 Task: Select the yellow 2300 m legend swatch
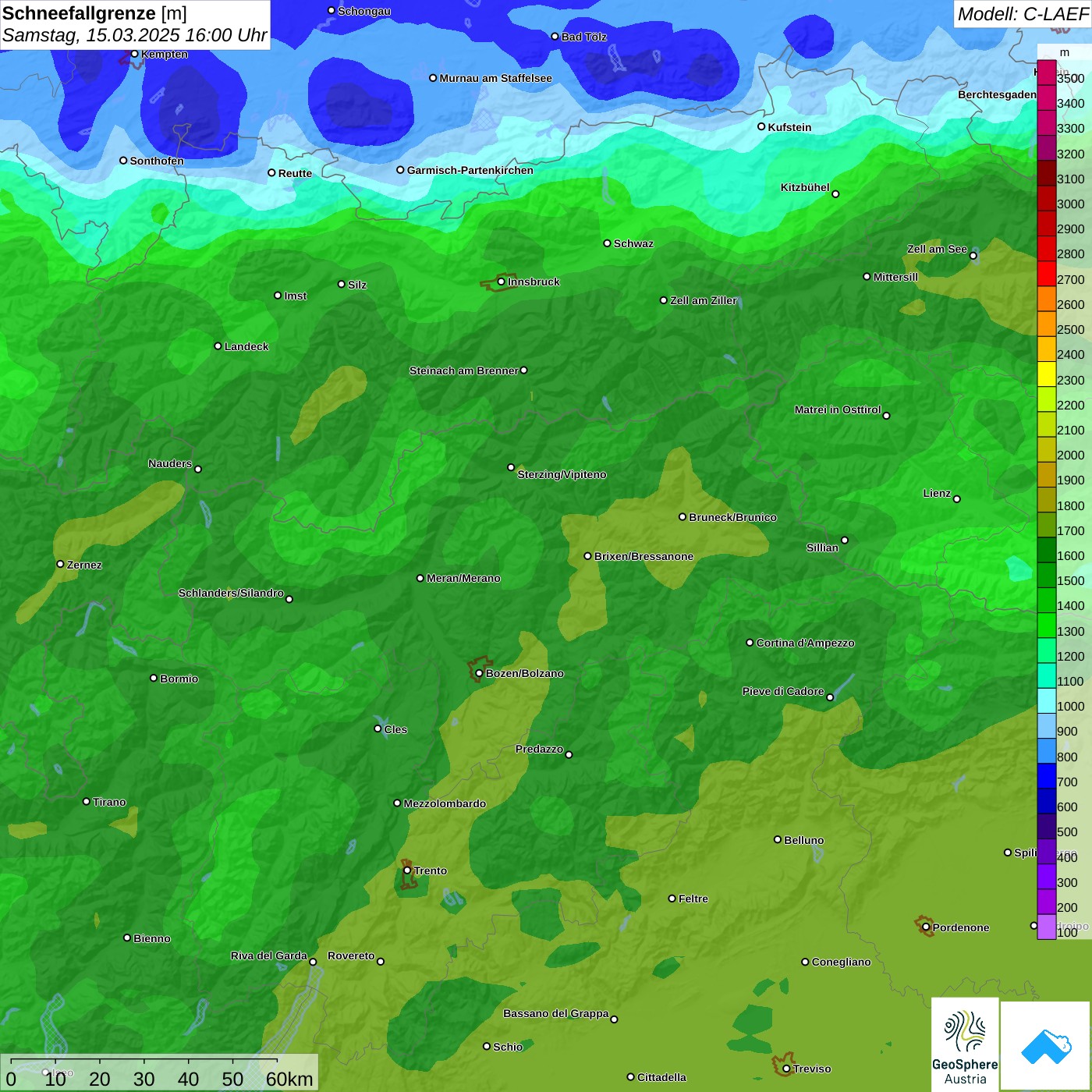tap(1047, 374)
